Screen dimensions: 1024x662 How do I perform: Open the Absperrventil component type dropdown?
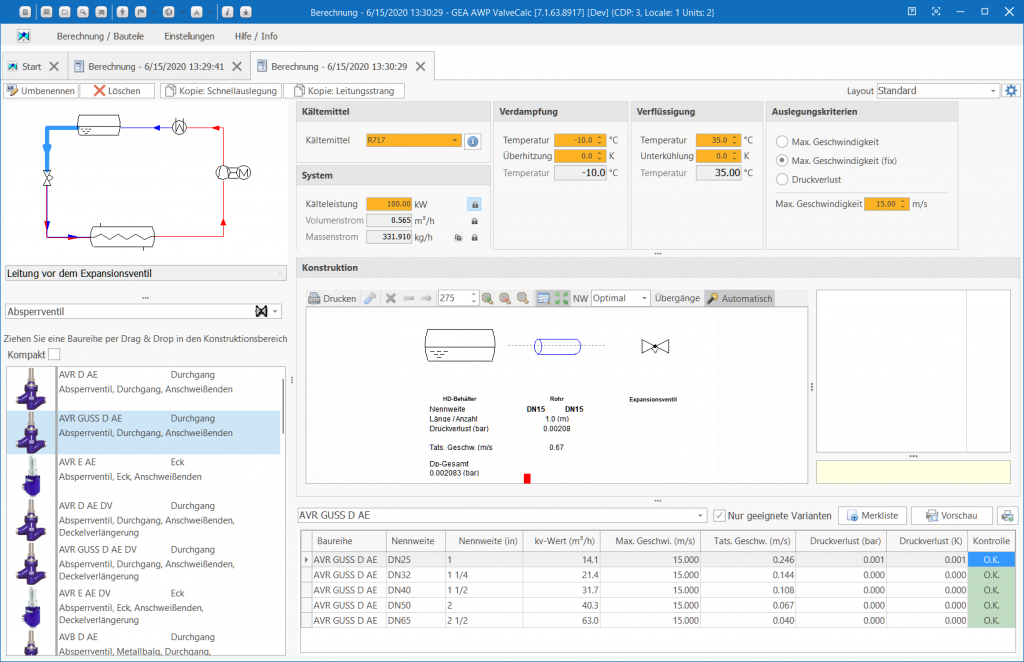point(276,311)
